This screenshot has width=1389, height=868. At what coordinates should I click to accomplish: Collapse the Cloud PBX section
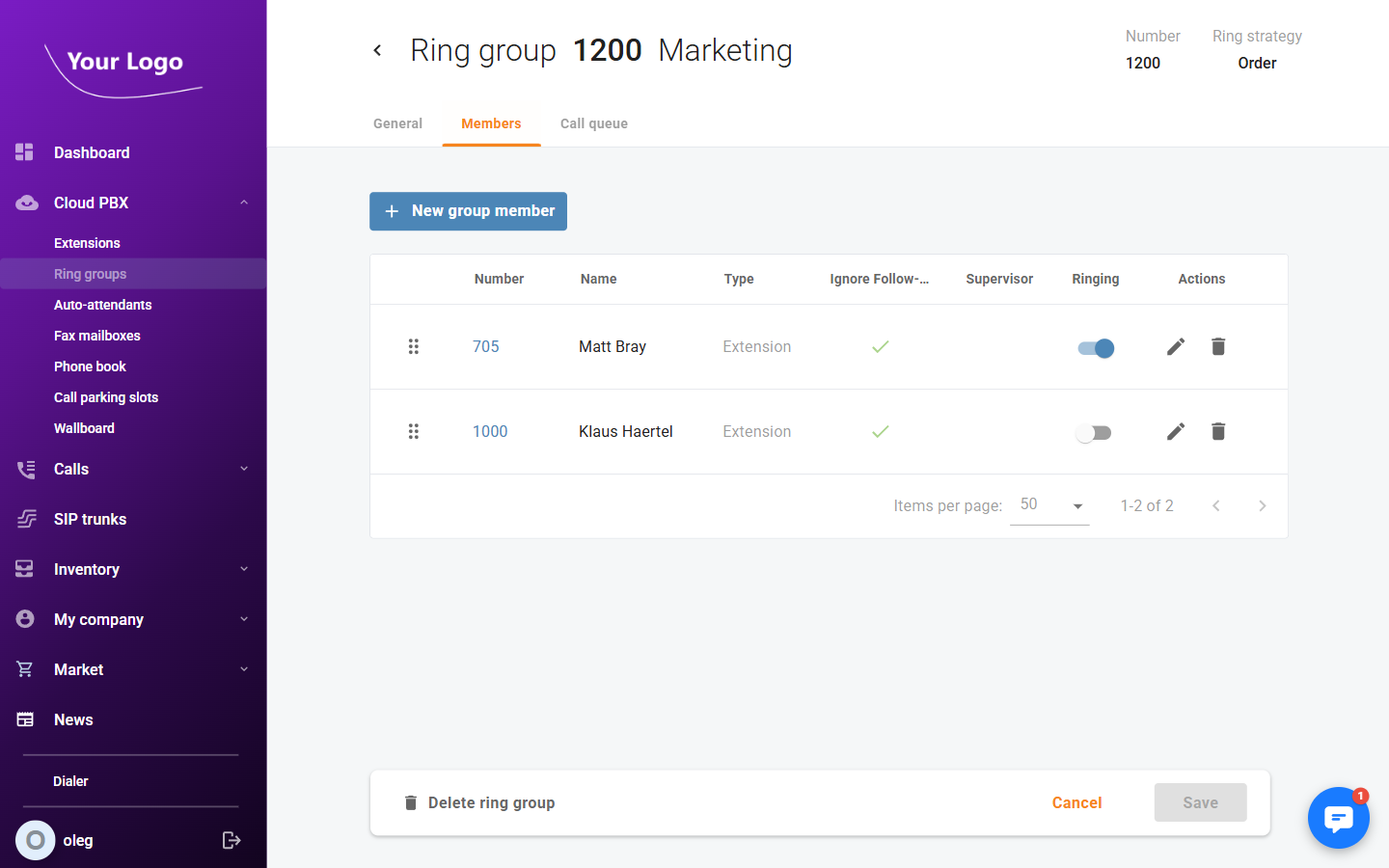click(x=244, y=203)
